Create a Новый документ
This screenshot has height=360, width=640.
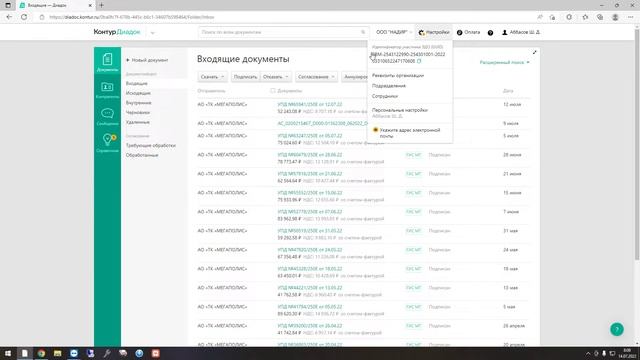coord(147,60)
